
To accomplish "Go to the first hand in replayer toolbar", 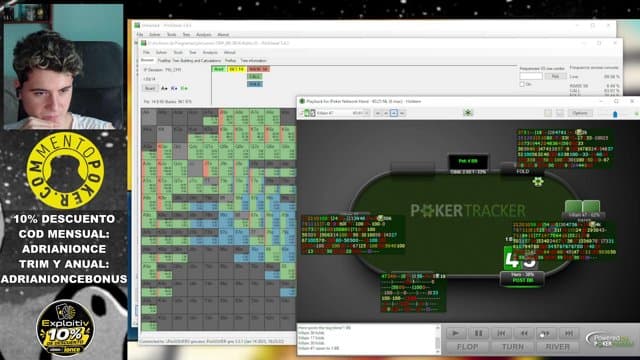I will (x=378, y=113).
